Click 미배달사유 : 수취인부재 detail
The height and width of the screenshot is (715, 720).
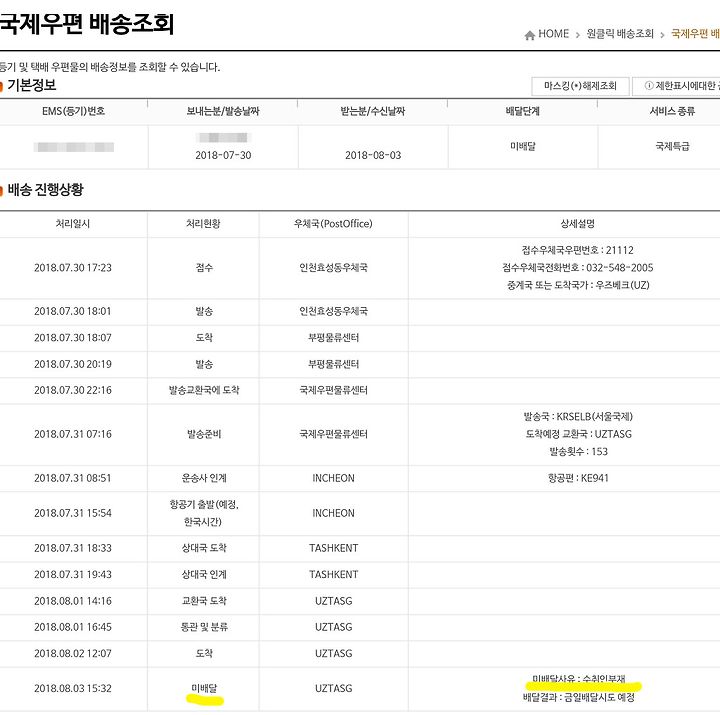579,679
